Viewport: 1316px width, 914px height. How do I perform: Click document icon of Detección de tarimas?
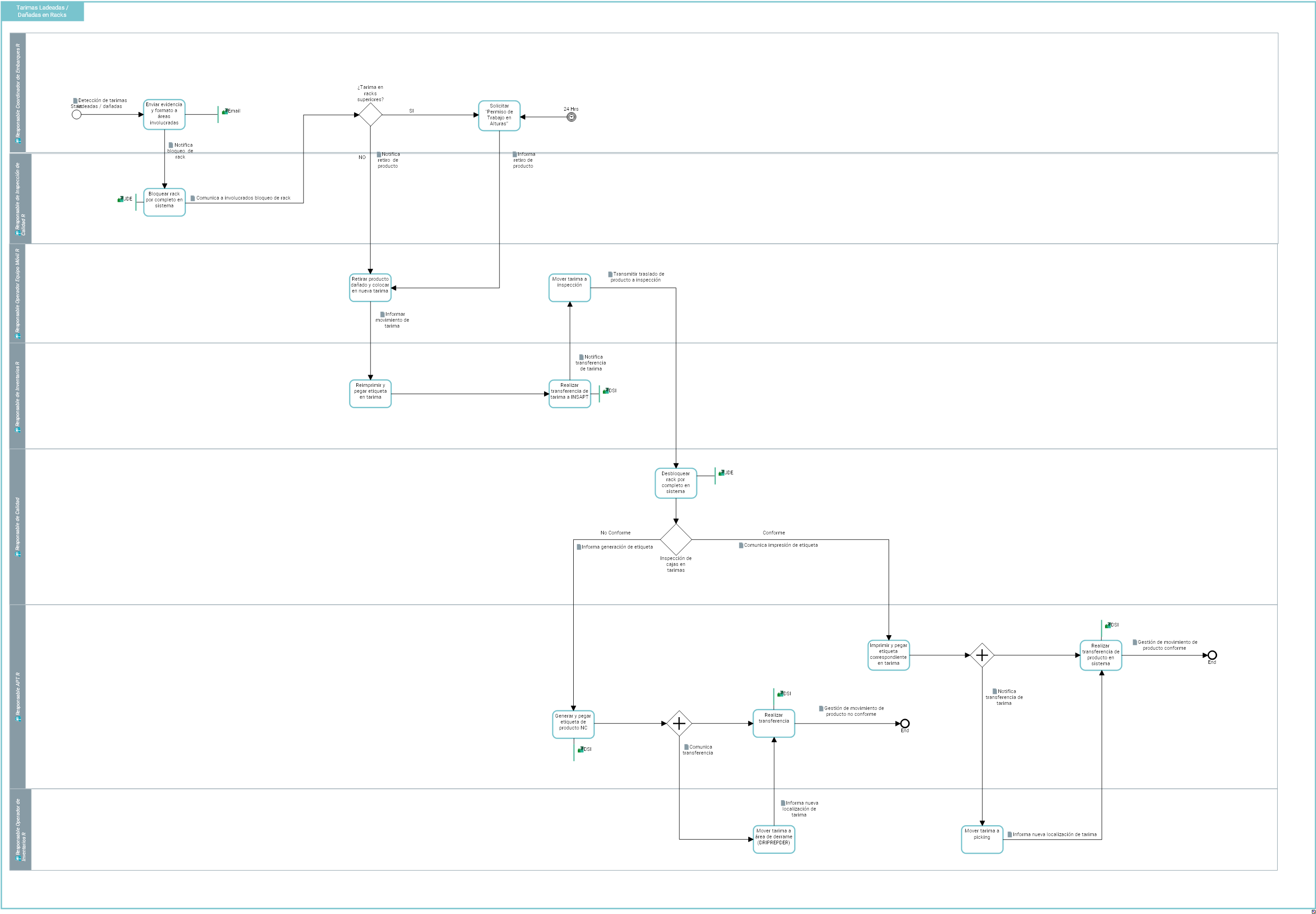click(x=75, y=101)
